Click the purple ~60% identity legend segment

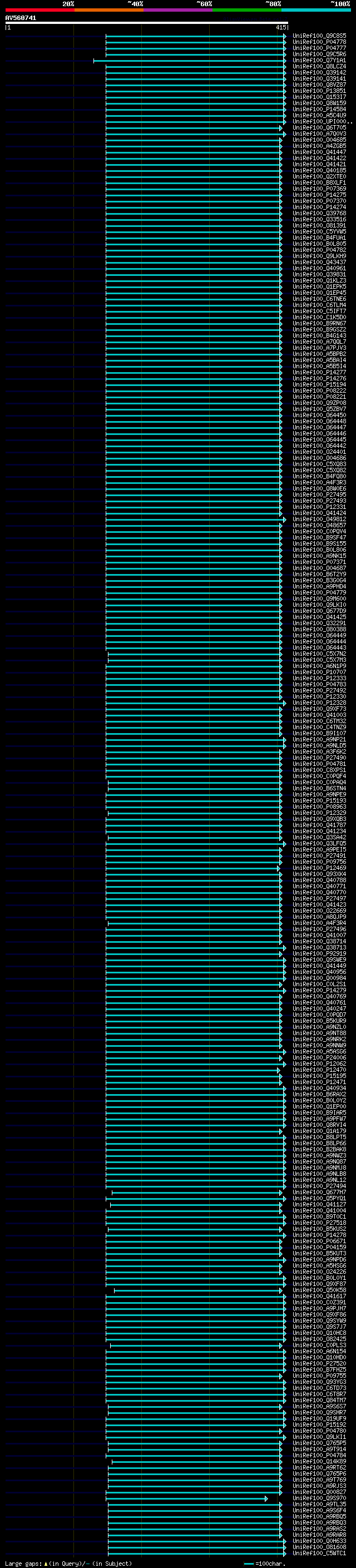click(179, 10)
